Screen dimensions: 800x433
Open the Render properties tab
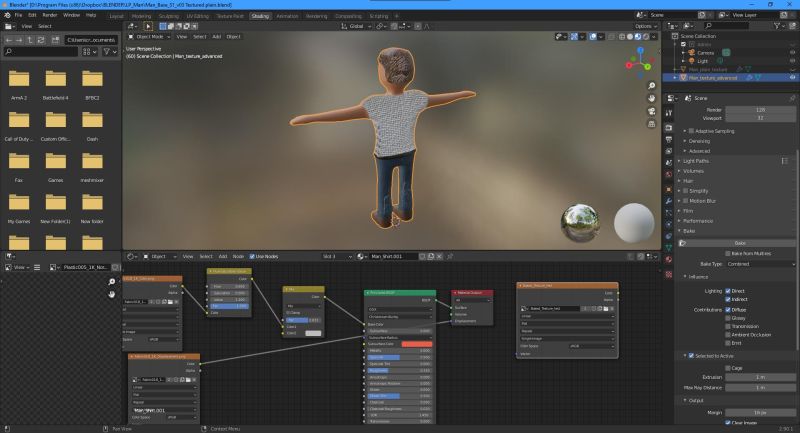click(x=669, y=128)
